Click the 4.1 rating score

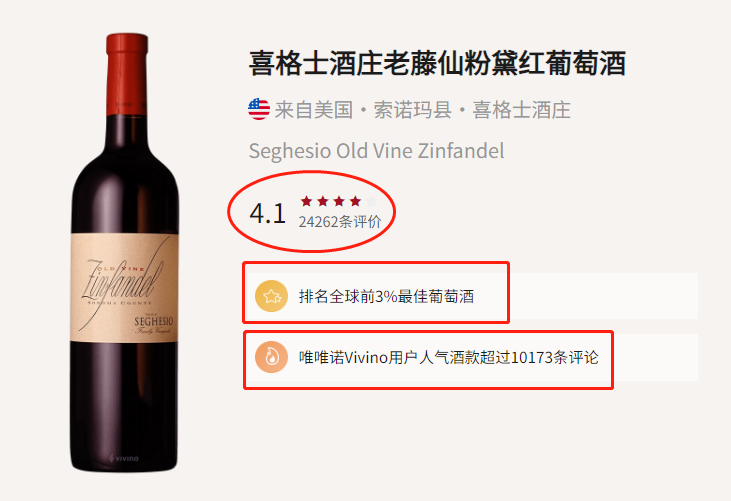click(268, 213)
